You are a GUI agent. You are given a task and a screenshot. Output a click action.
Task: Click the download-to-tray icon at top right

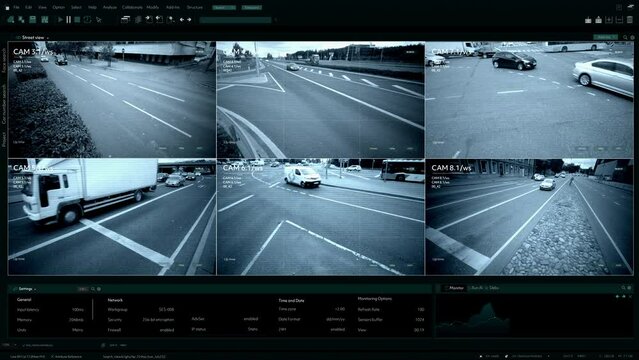(588, 20)
